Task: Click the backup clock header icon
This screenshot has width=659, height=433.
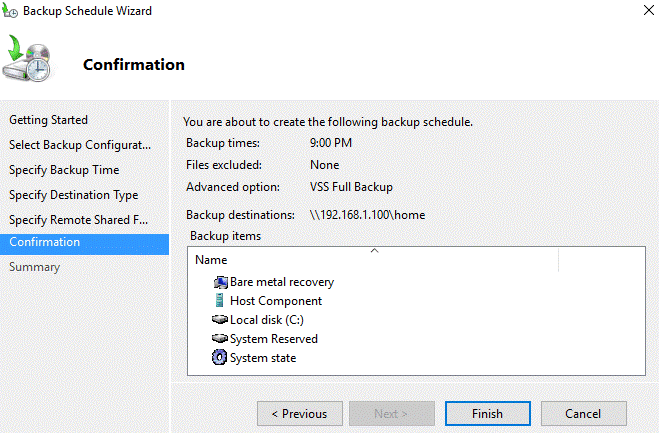Action: [x=33, y=63]
